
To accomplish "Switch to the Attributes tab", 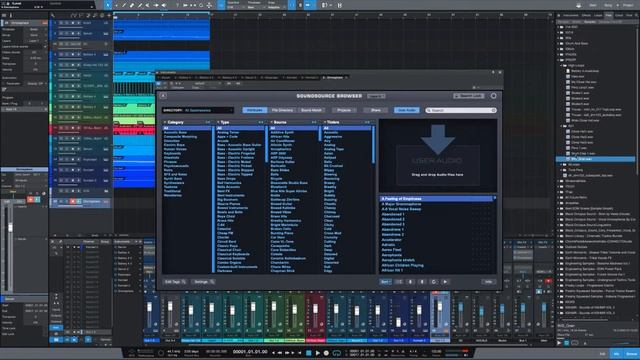I will (x=255, y=110).
